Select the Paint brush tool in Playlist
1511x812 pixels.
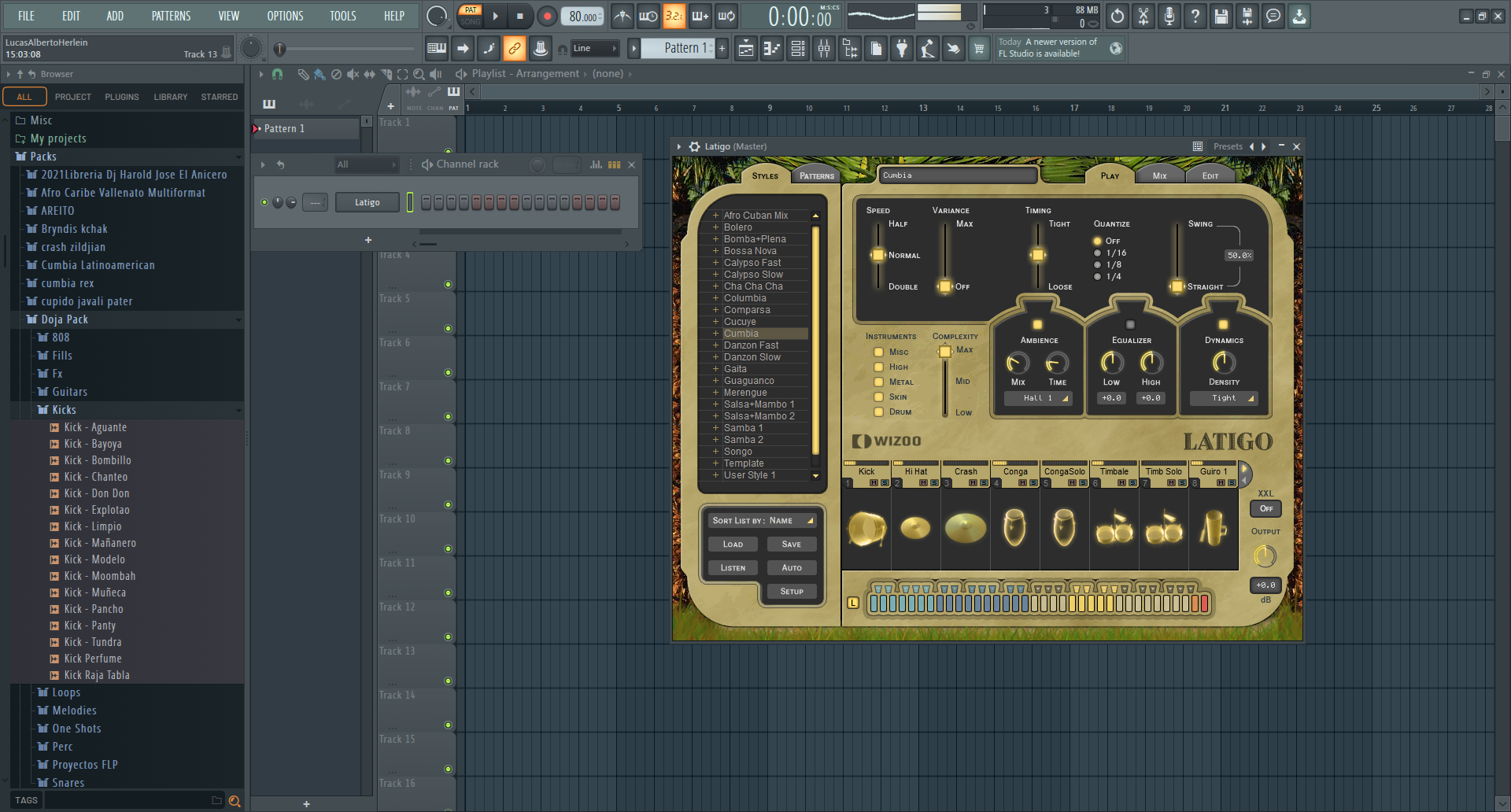point(320,74)
